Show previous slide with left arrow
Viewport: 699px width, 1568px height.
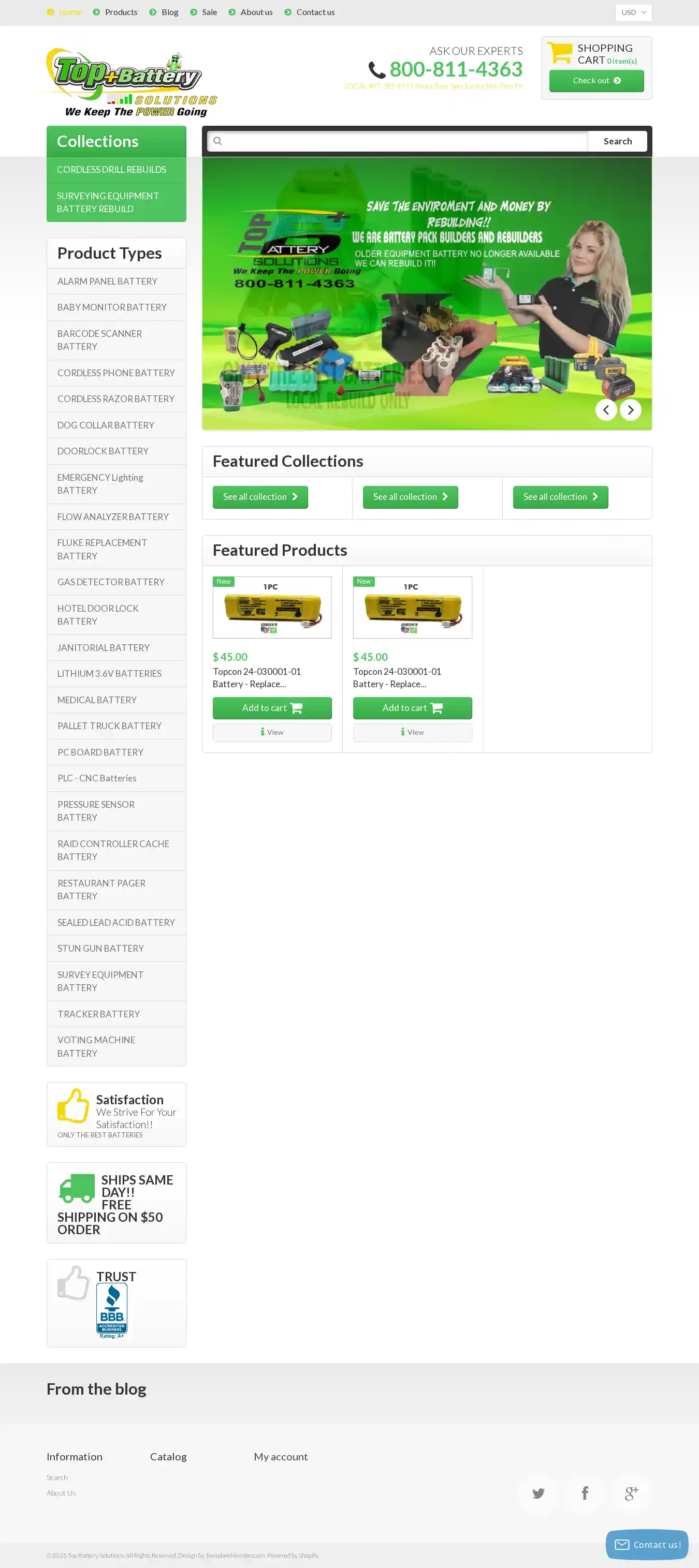[606, 410]
